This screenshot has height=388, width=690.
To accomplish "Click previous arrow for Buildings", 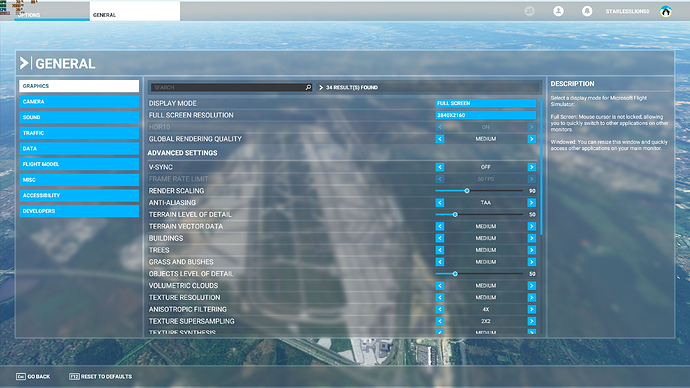I will click(x=440, y=238).
